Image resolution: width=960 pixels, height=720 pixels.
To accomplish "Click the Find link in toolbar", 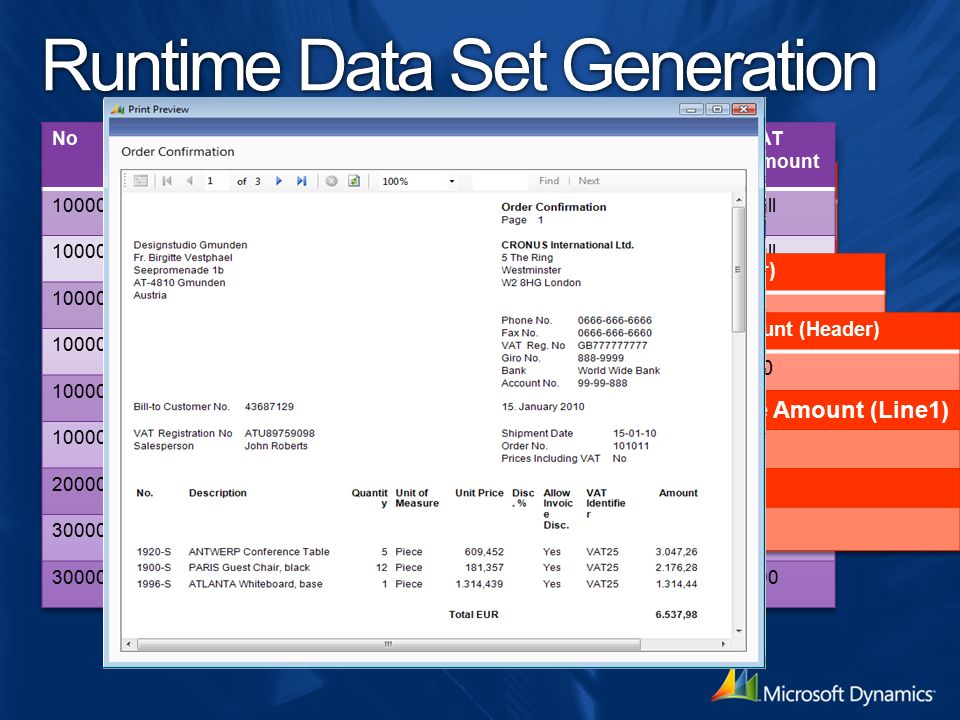I will pyautogui.click(x=549, y=181).
